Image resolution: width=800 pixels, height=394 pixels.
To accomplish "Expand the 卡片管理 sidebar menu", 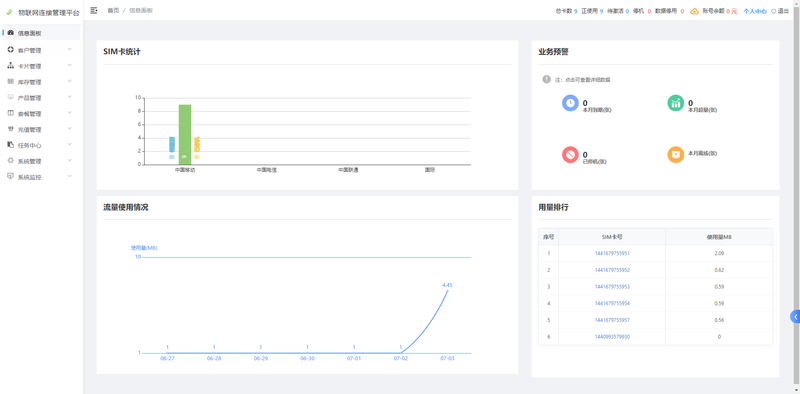I will 41,66.
